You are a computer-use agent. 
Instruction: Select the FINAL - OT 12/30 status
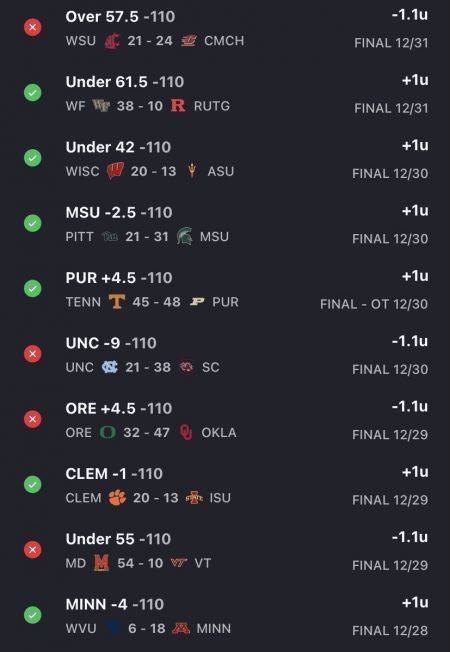(374, 304)
